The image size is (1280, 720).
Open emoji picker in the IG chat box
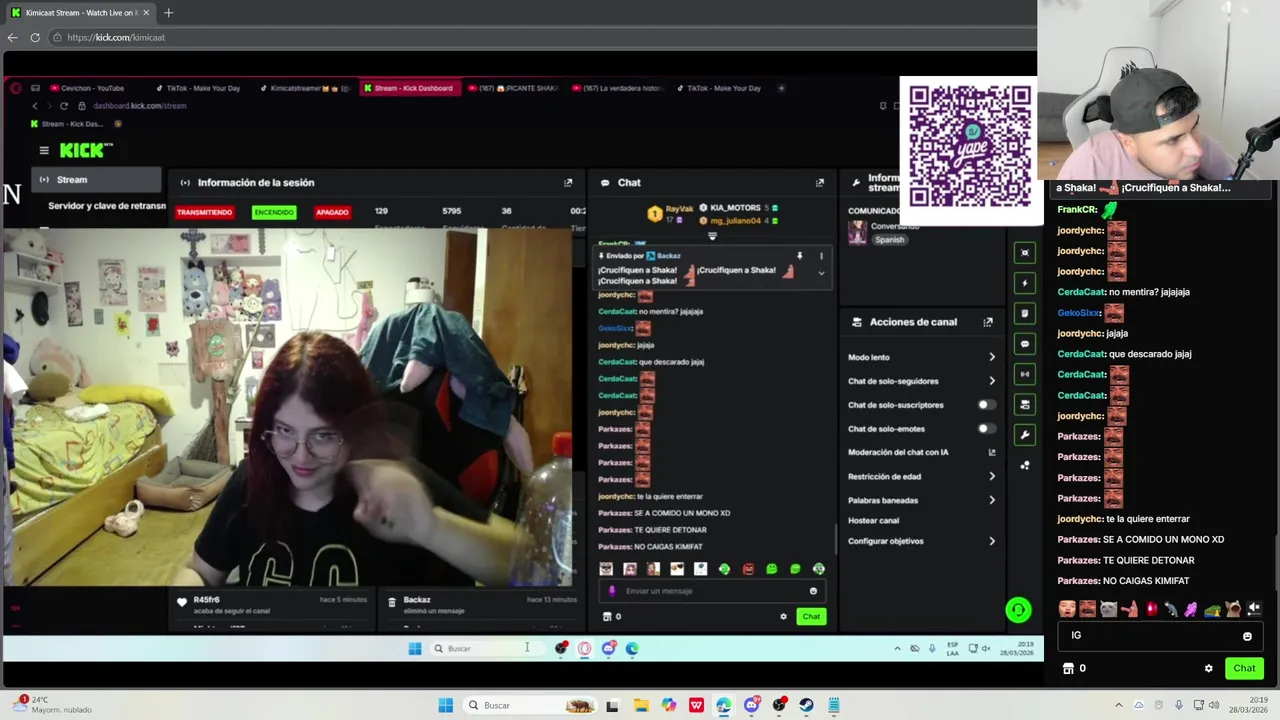[1247, 636]
